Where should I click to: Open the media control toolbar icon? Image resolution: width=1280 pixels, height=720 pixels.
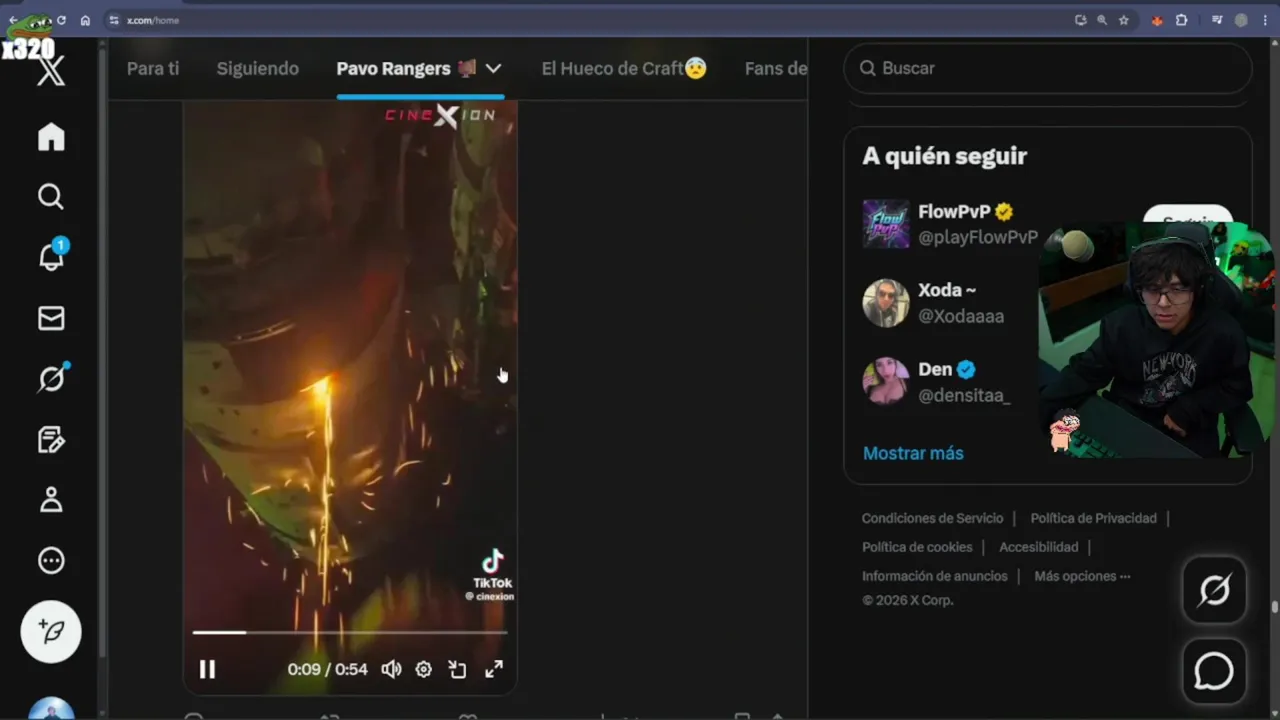(x=1217, y=20)
